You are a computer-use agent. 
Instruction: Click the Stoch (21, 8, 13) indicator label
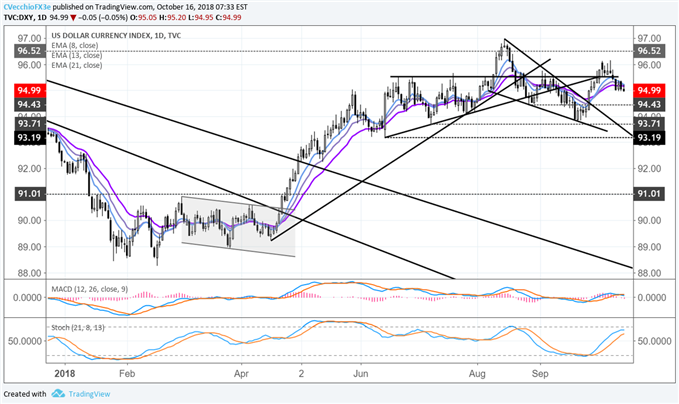(x=78, y=327)
